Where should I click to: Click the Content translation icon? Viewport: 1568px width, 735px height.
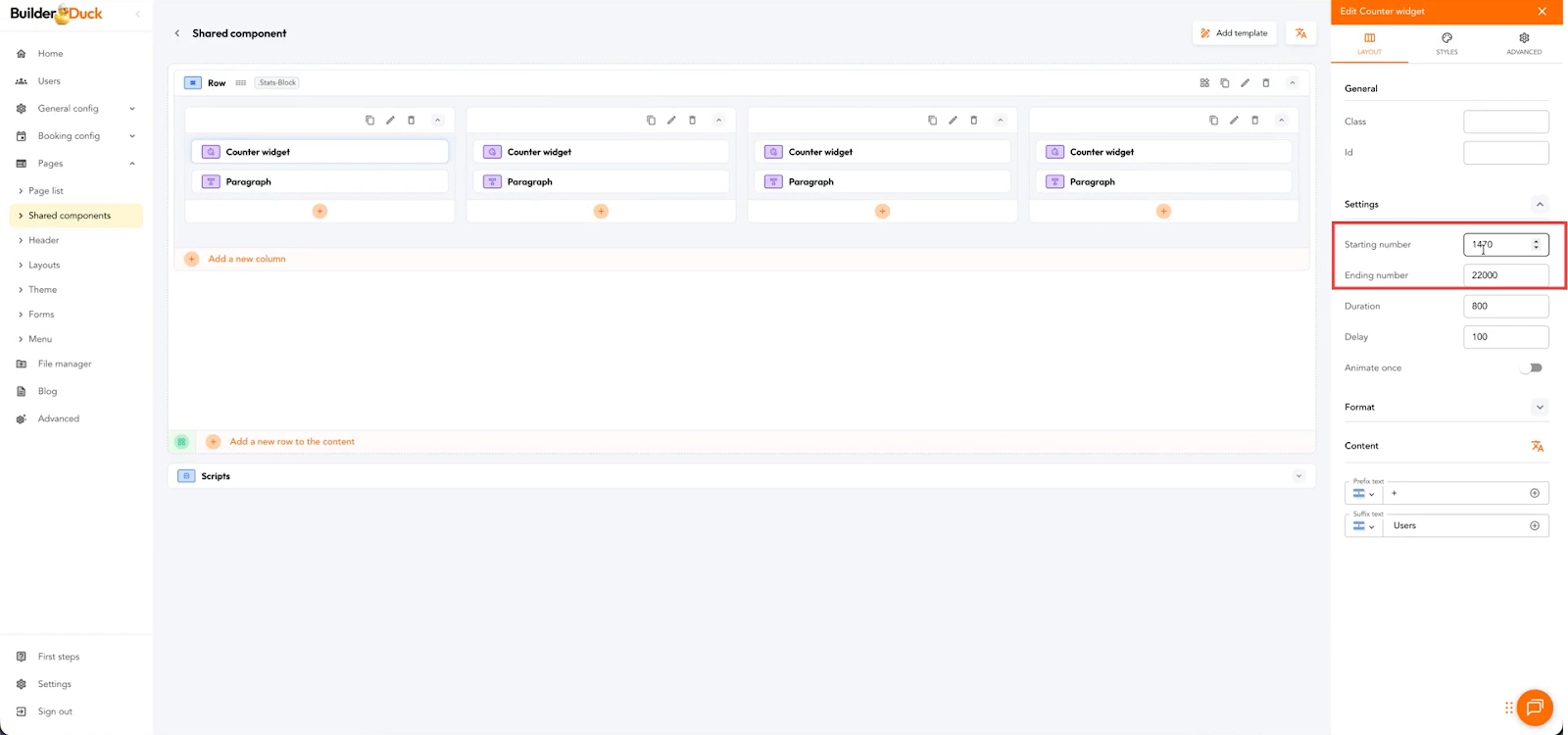point(1537,446)
